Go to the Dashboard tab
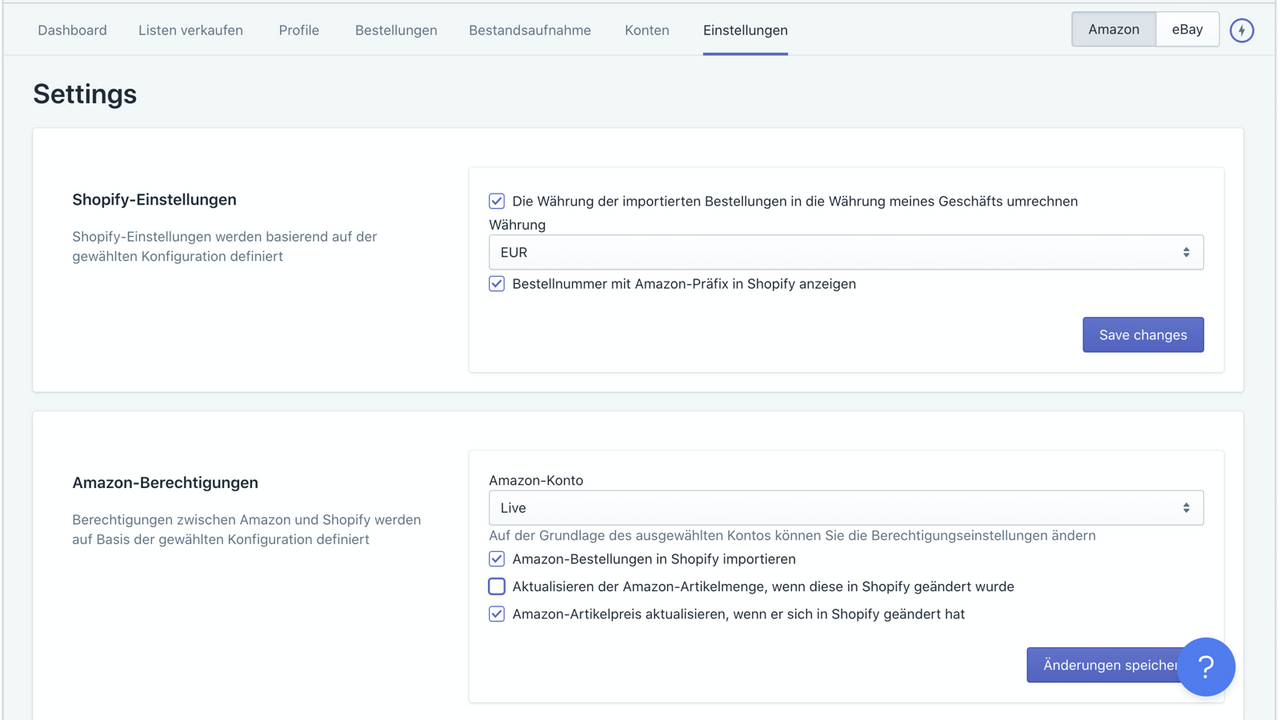The image size is (1280, 720). [x=72, y=30]
